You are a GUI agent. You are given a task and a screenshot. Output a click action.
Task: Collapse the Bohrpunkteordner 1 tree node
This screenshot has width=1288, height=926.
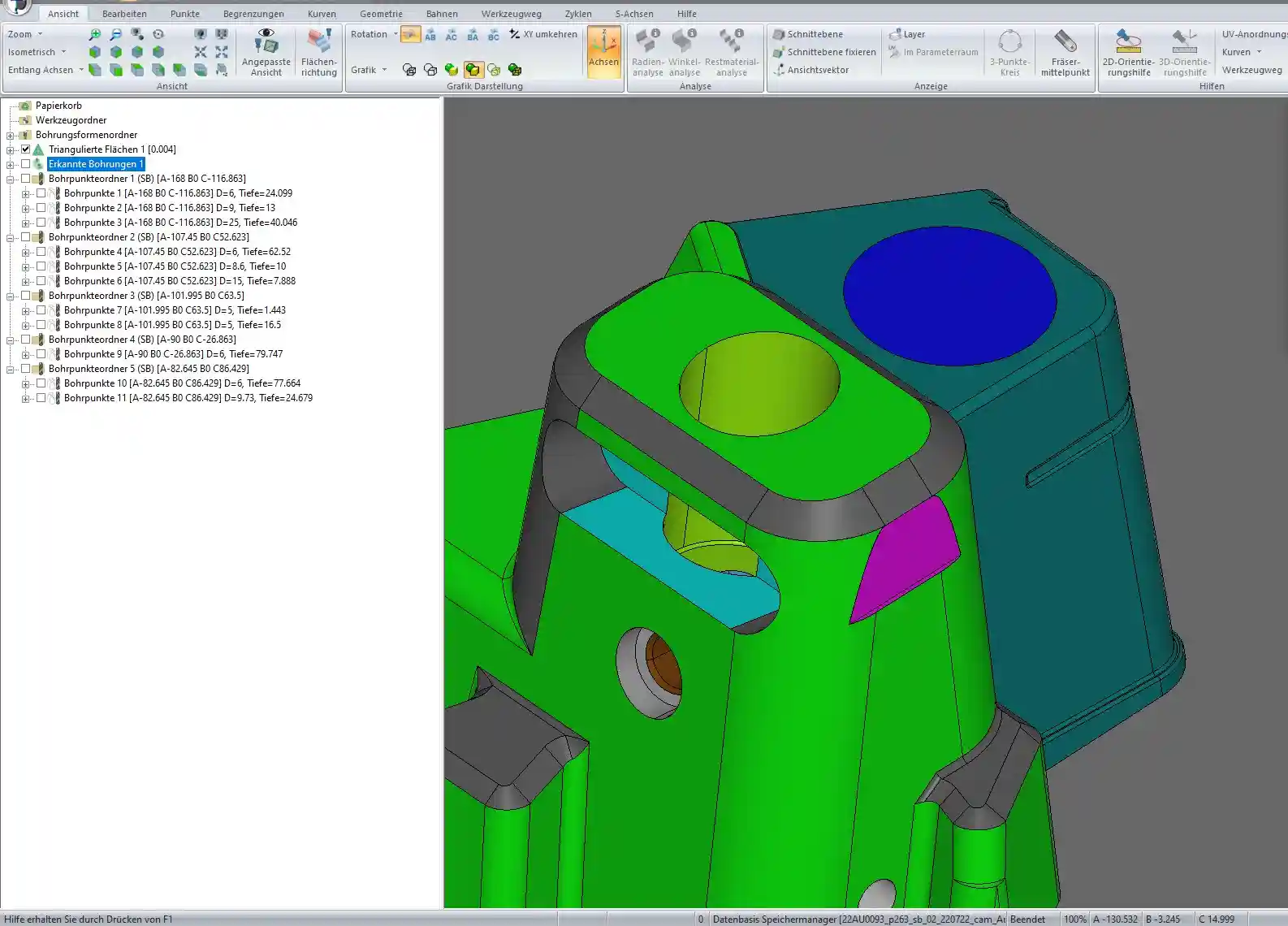click(11, 179)
